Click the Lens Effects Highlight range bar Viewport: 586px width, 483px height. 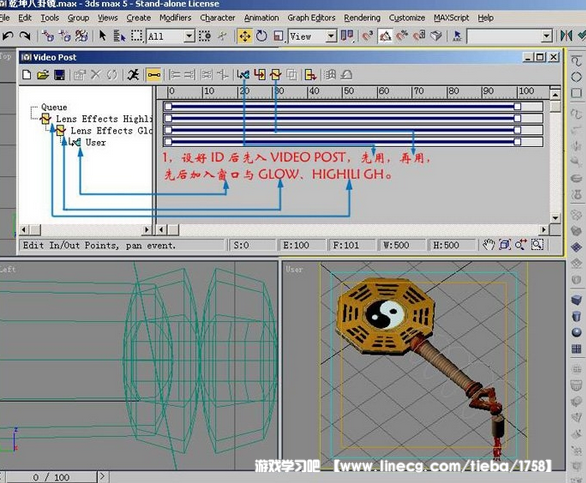click(343, 119)
